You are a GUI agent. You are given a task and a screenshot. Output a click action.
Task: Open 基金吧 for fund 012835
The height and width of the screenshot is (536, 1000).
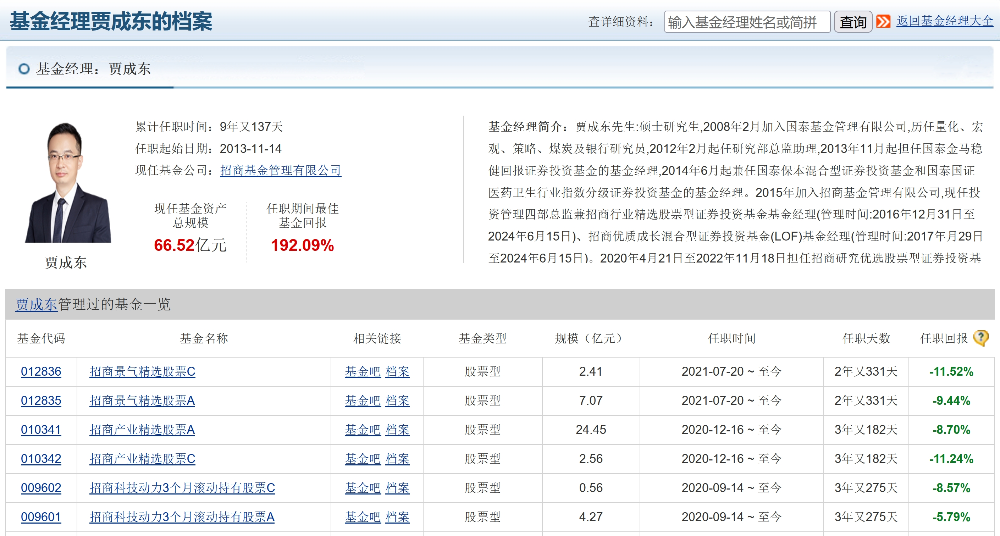[362, 401]
